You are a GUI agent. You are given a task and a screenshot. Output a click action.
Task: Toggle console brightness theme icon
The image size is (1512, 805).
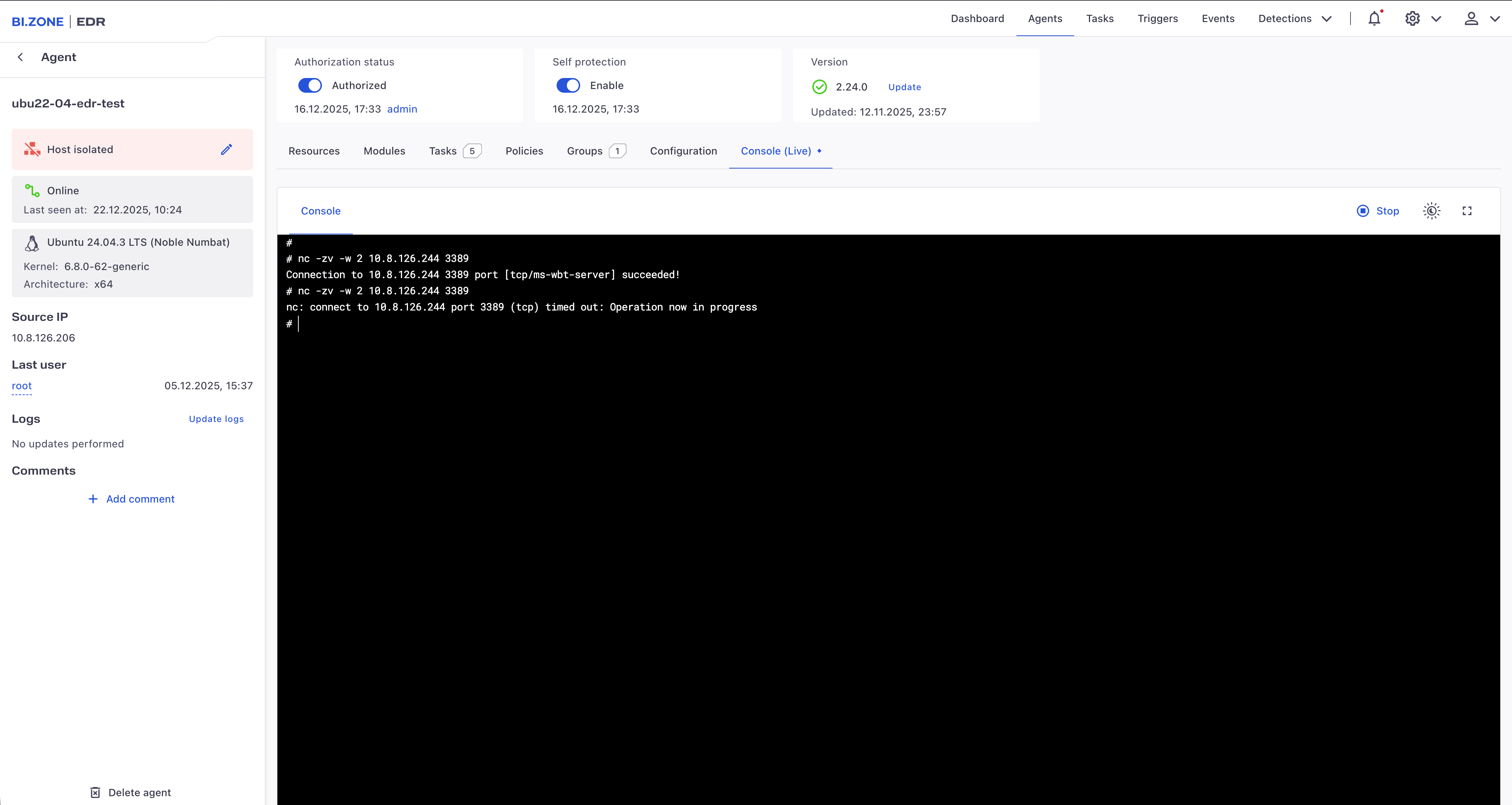tap(1431, 210)
